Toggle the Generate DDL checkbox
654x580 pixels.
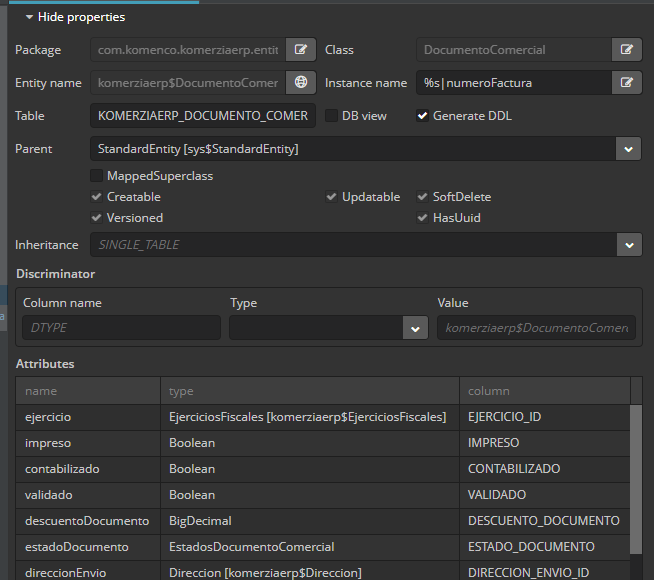(423, 116)
